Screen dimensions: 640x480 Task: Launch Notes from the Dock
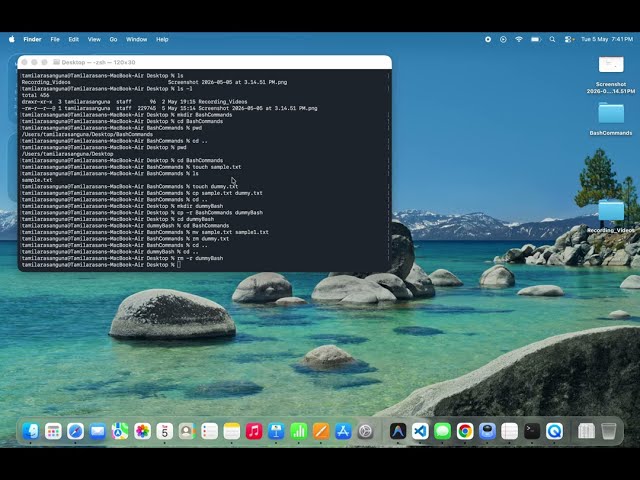pyautogui.click(x=231, y=431)
